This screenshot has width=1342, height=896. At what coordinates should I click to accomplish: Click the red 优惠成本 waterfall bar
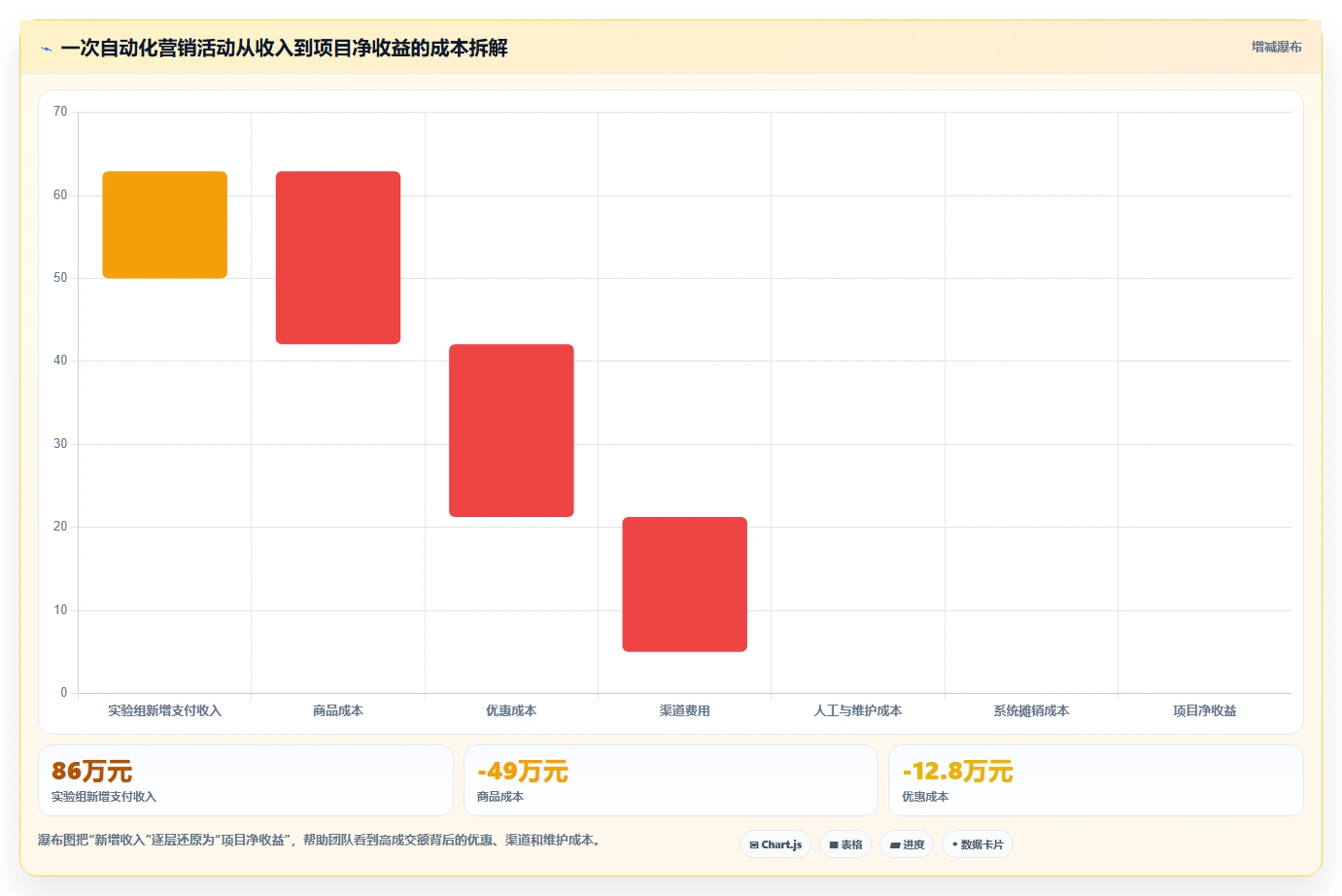(x=511, y=431)
